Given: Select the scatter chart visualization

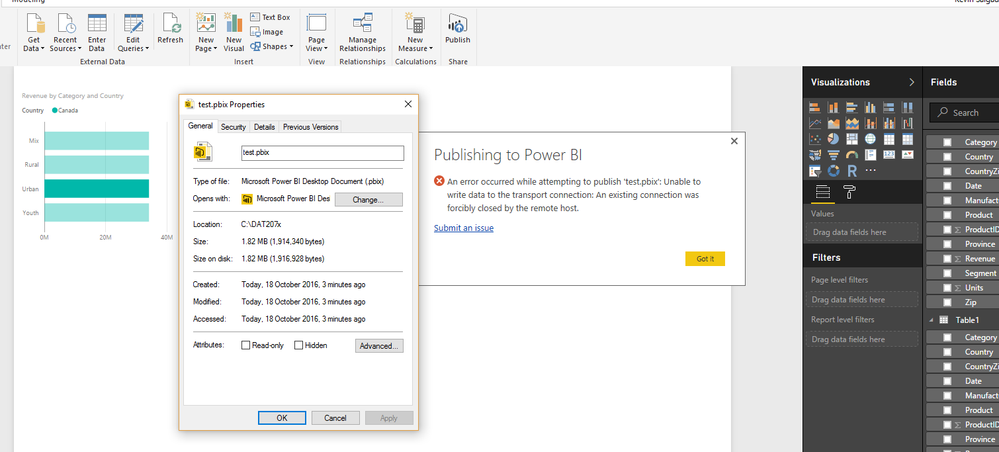Looking at the screenshot, I should [815, 139].
